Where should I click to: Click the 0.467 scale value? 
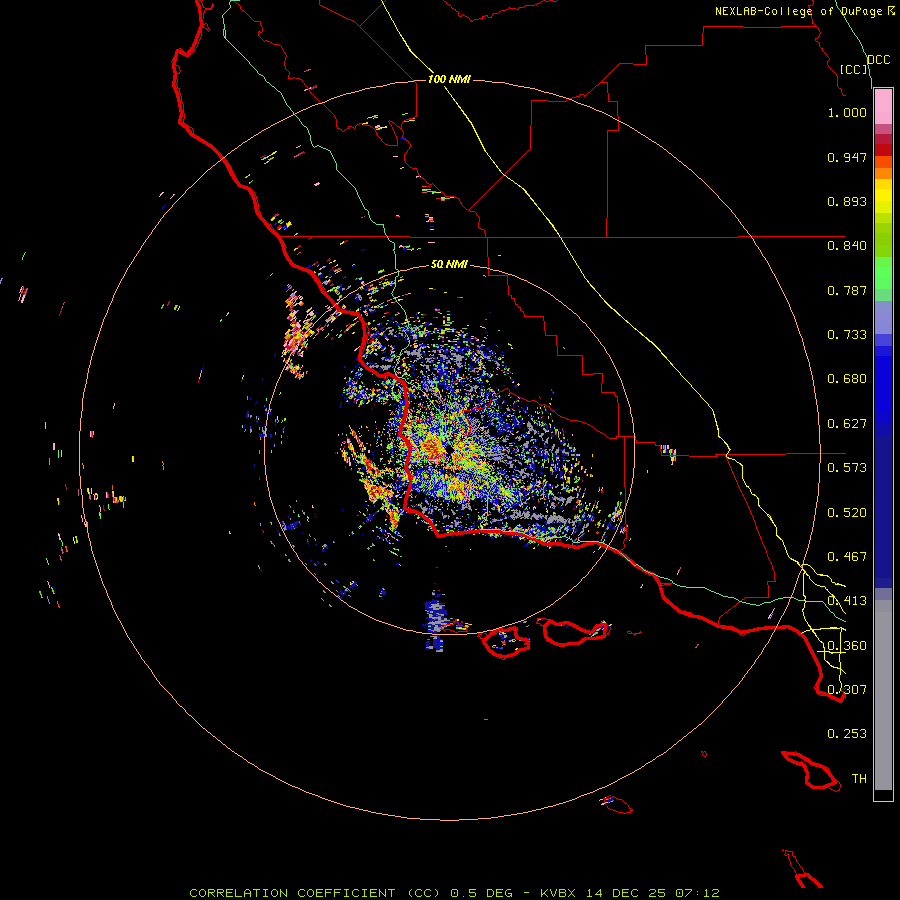pos(847,557)
